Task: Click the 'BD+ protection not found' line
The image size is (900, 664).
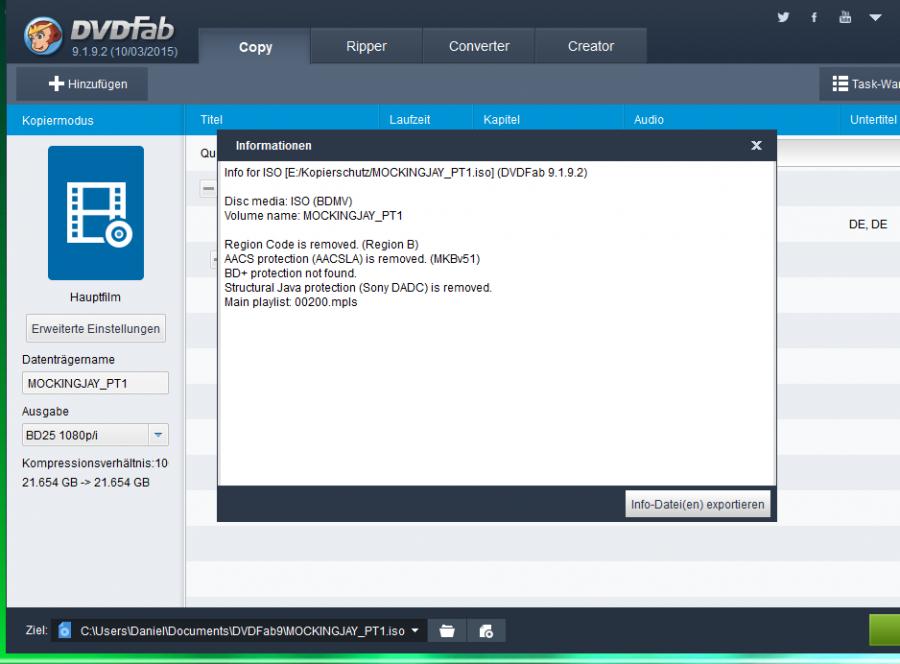Action: click(290, 273)
